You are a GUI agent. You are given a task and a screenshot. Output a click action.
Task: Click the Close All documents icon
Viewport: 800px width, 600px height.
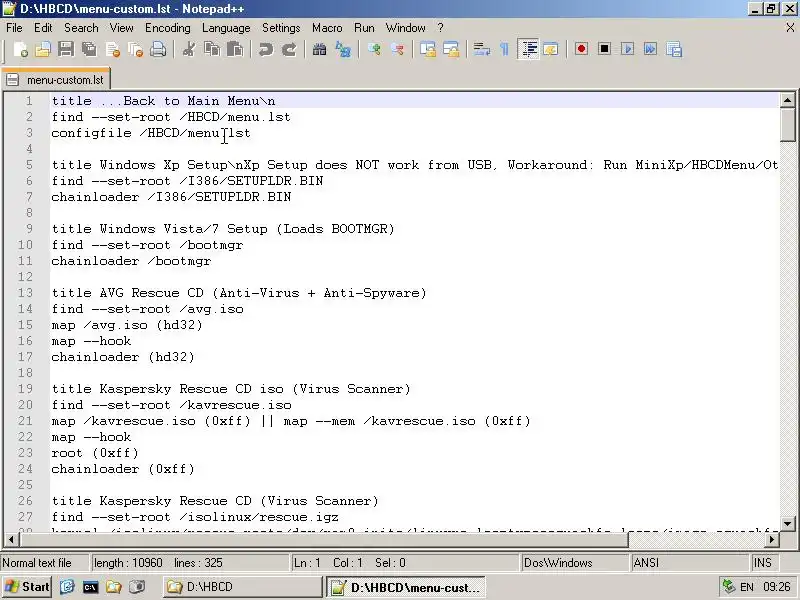135,49
